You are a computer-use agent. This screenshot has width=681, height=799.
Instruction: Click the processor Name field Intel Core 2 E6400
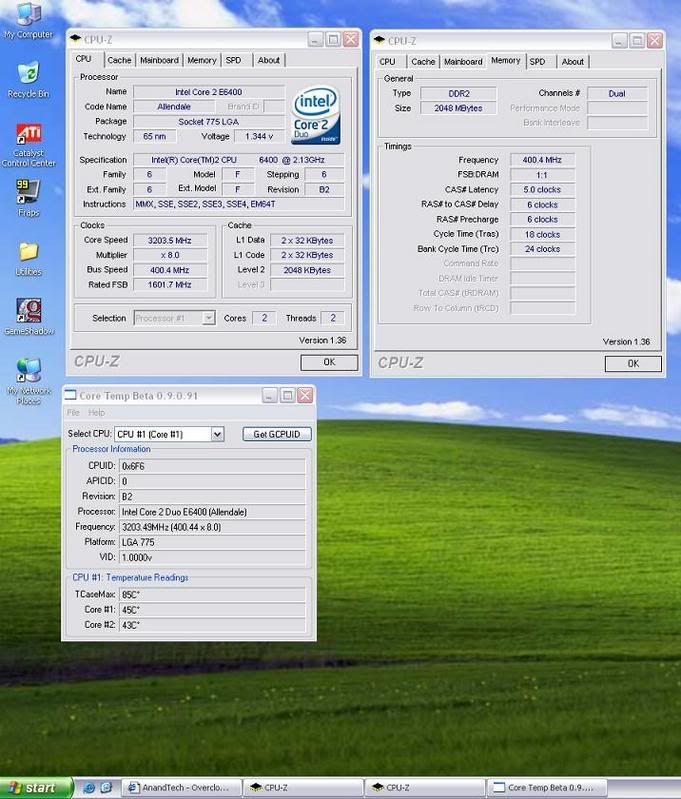point(208,92)
